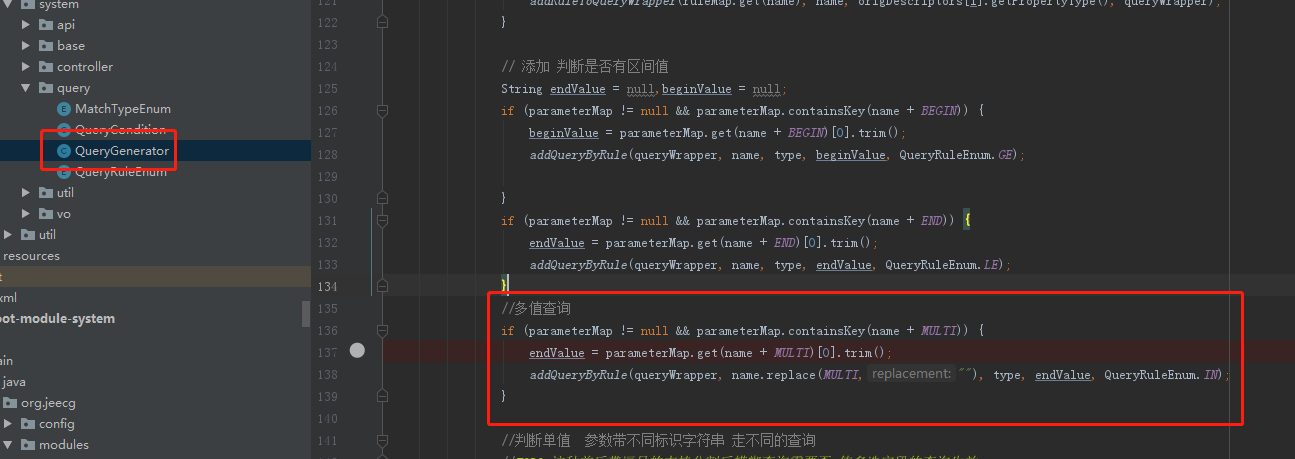Remove the breakpoint on line 137
This screenshot has height=459, width=1295.
coord(358,350)
